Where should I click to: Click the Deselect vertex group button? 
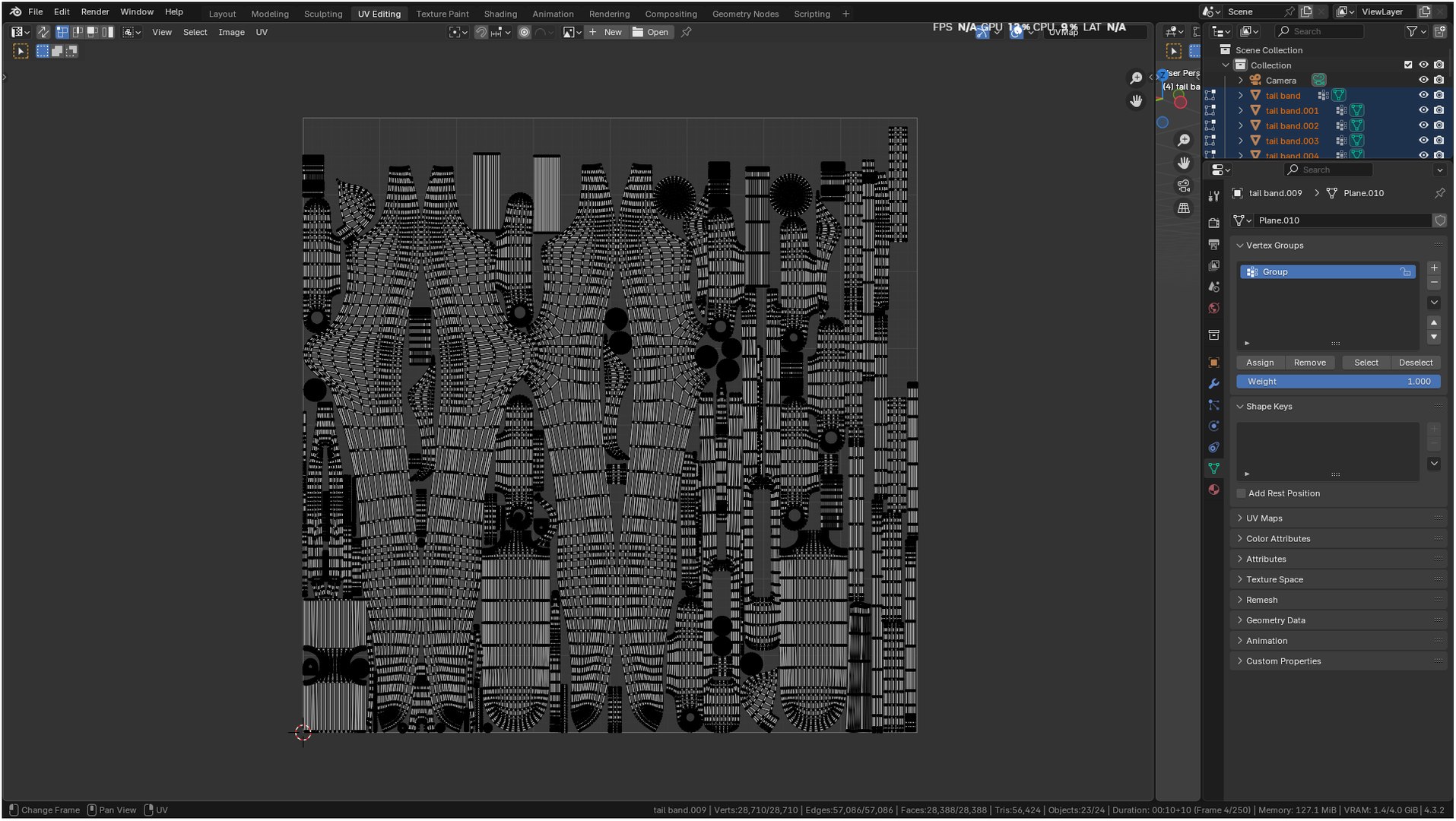tap(1415, 363)
